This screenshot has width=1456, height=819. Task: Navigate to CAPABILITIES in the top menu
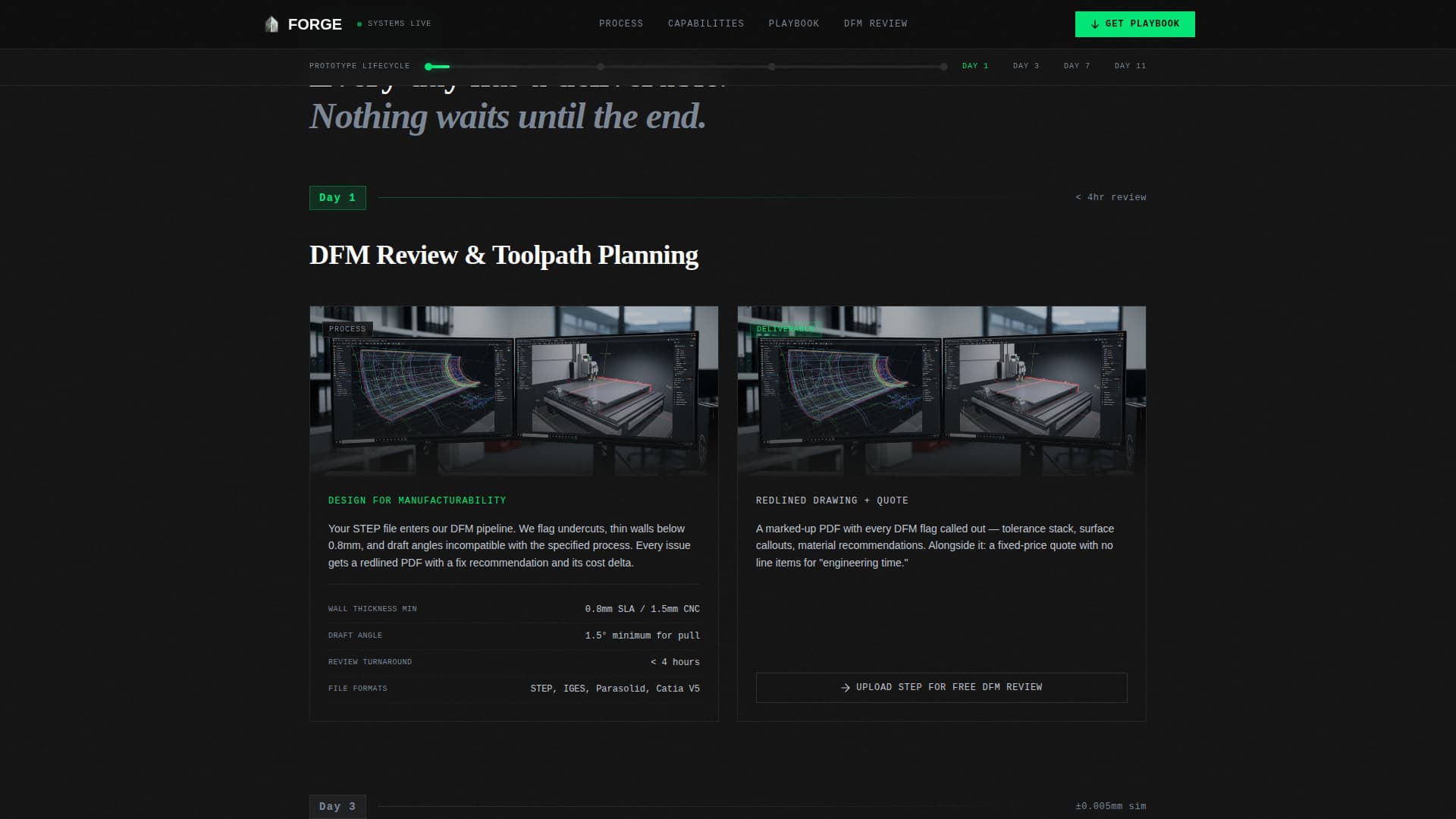click(x=705, y=24)
